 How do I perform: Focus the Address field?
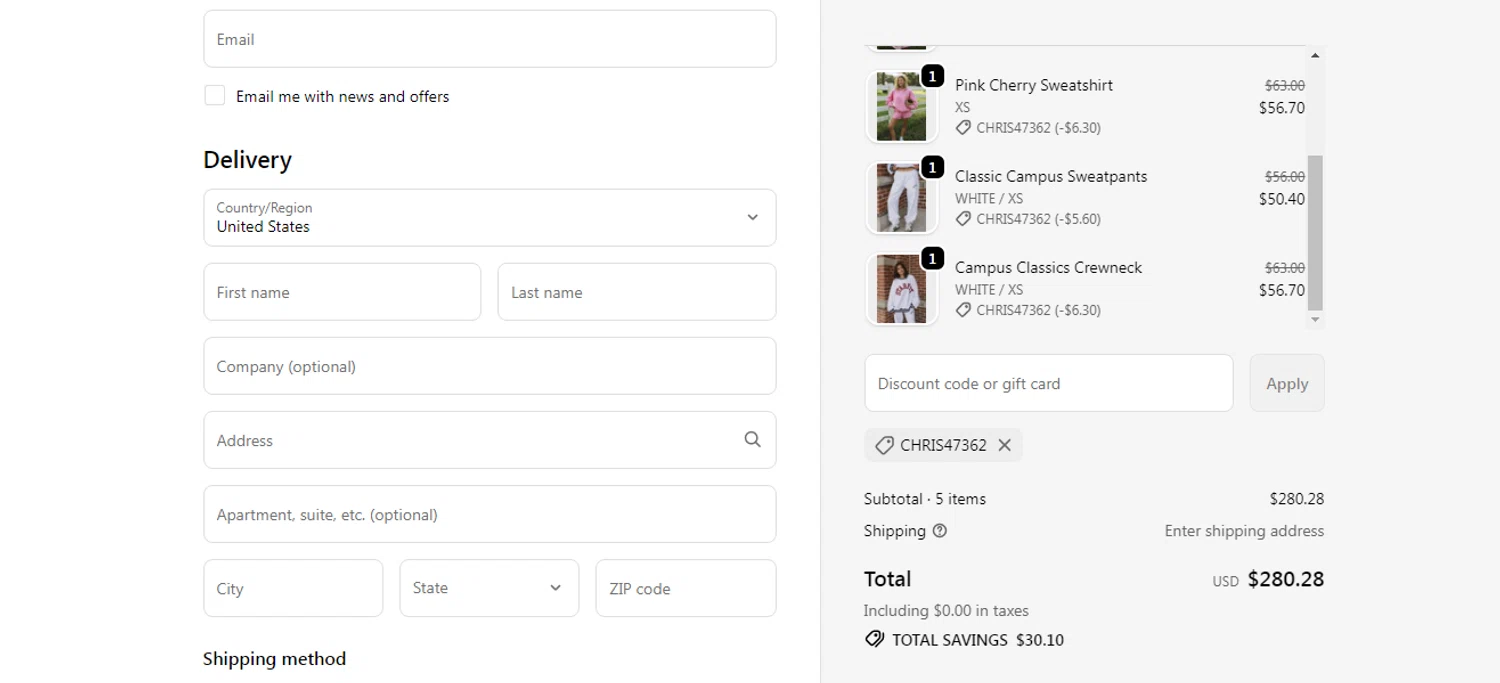click(x=490, y=440)
